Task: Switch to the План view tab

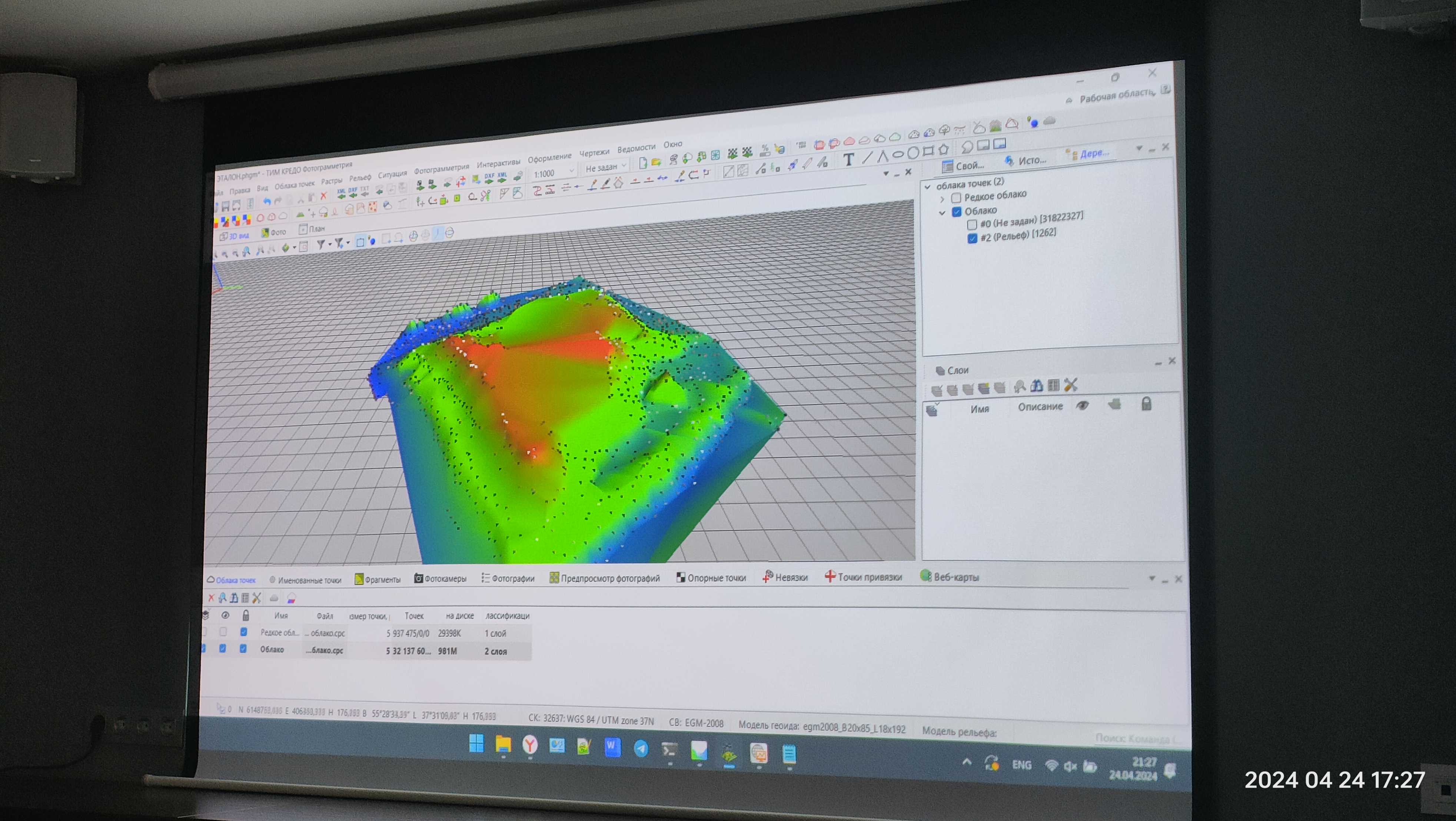Action: coord(312,229)
